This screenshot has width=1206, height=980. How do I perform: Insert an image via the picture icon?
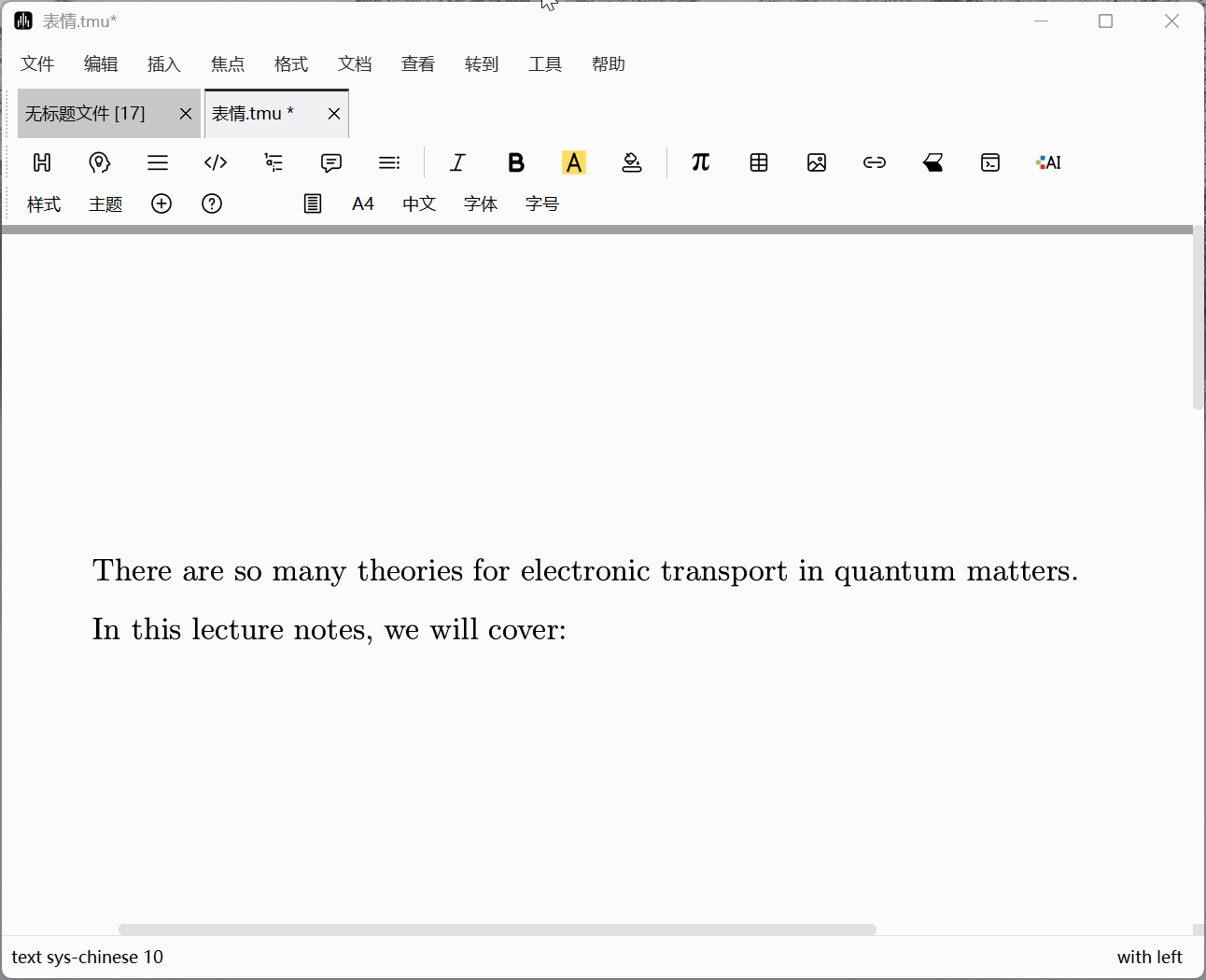pos(817,162)
